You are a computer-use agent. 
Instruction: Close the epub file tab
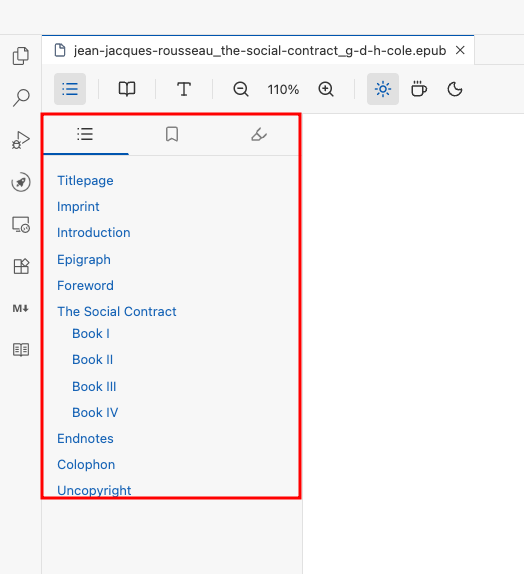coord(460,50)
